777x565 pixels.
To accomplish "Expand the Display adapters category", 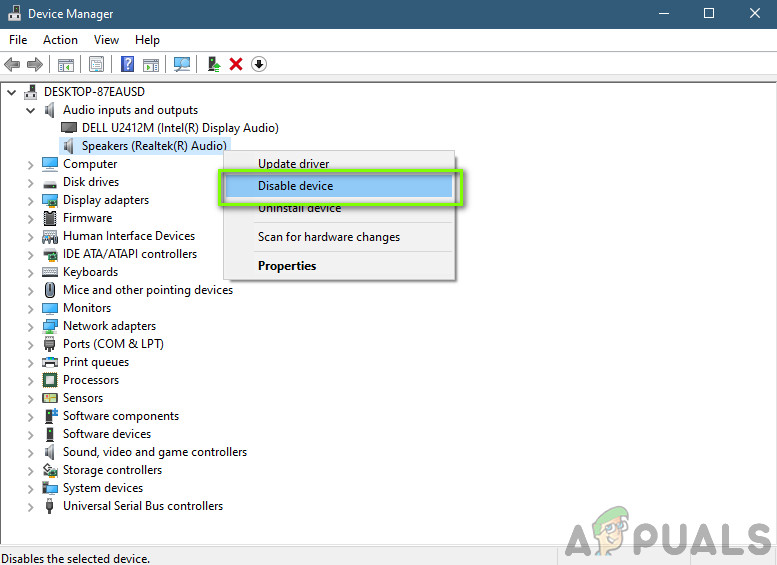I will (x=31, y=201).
